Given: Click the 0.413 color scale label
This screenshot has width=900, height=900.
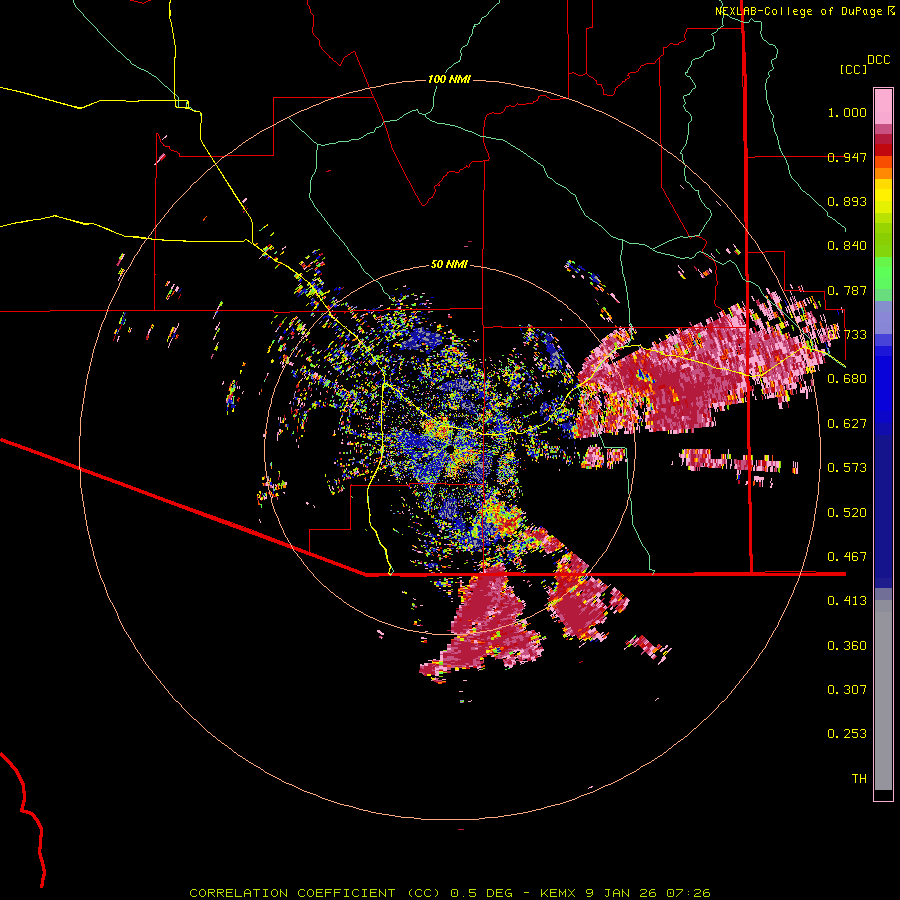Looking at the screenshot, I should pos(847,601).
